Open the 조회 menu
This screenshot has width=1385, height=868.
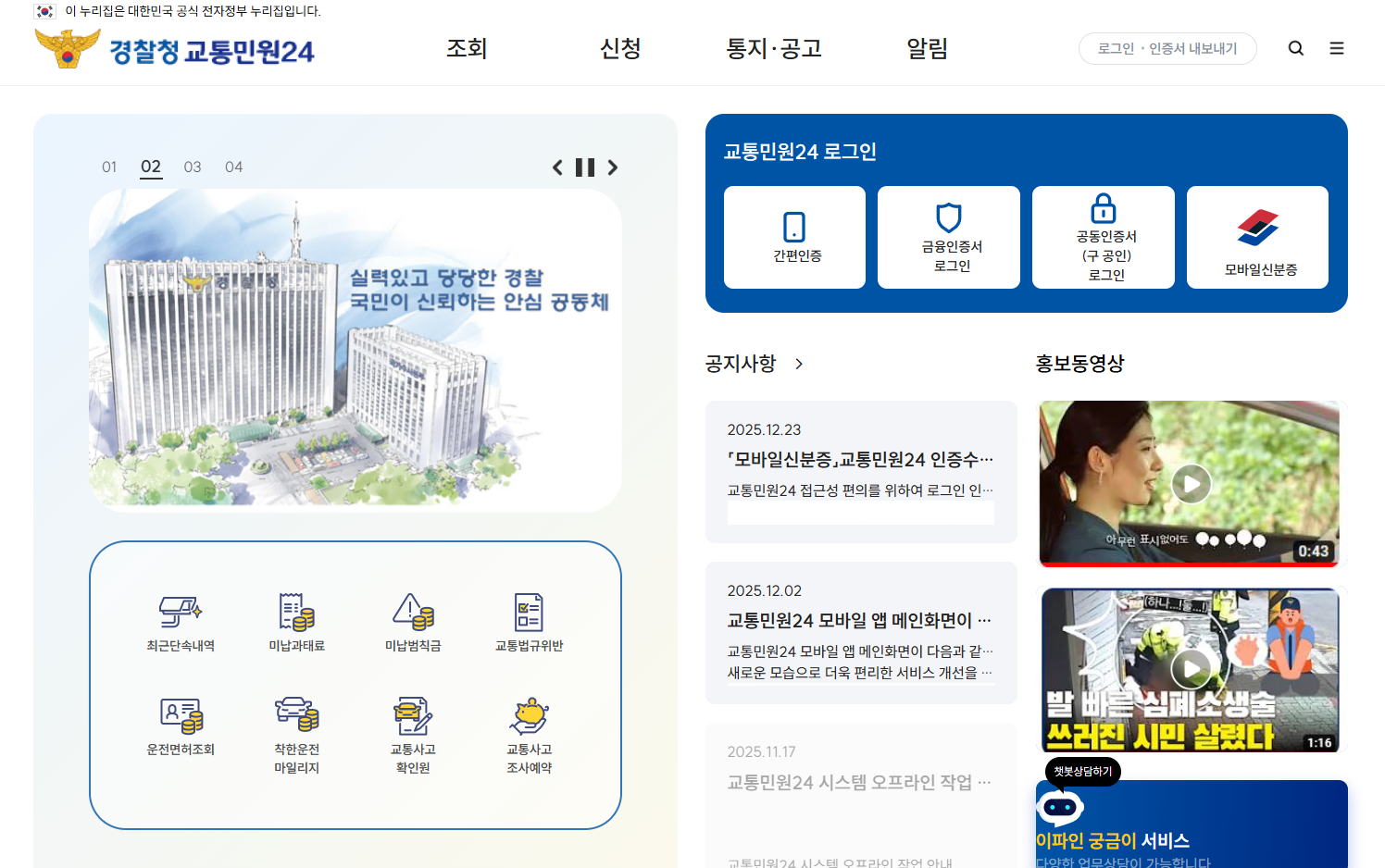(x=467, y=48)
